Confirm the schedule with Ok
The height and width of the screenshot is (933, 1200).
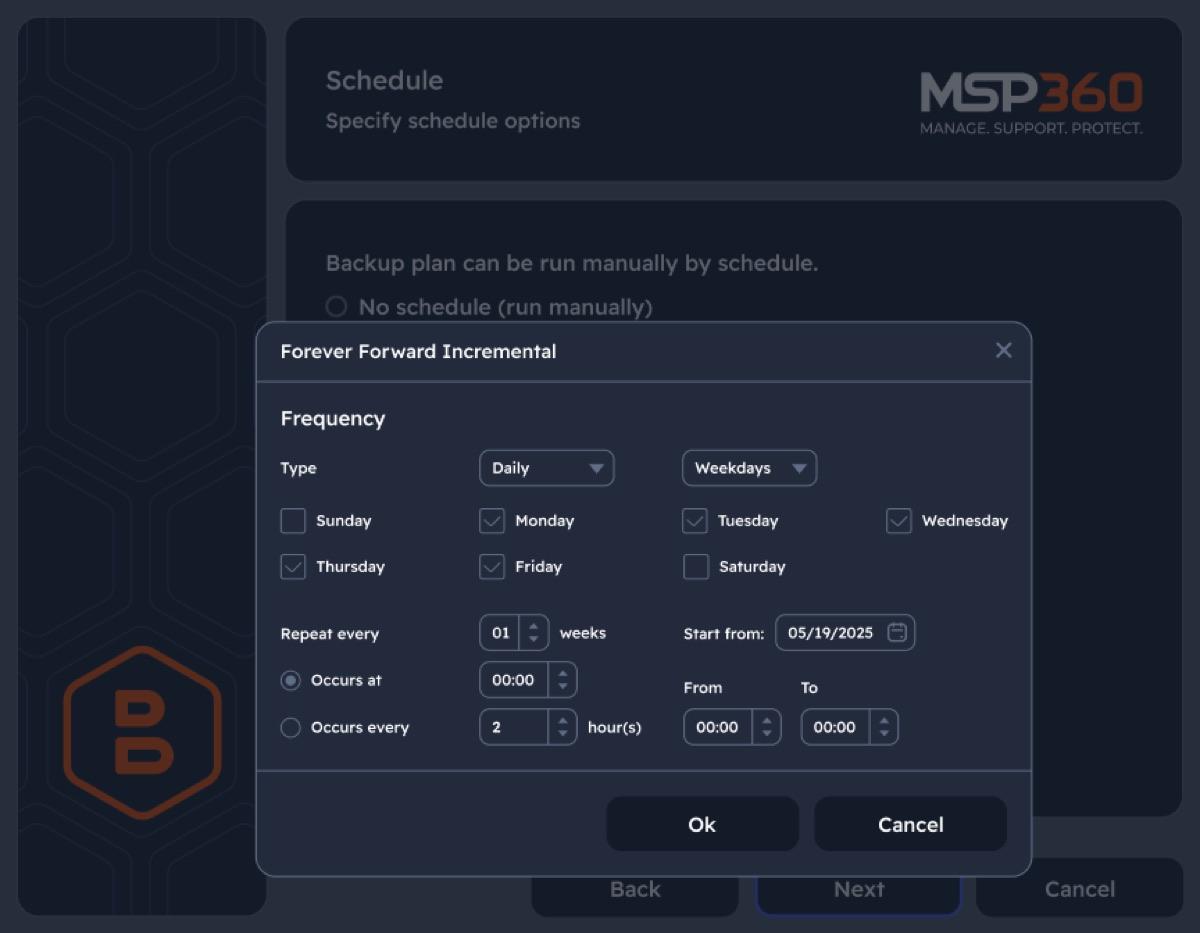coord(702,824)
